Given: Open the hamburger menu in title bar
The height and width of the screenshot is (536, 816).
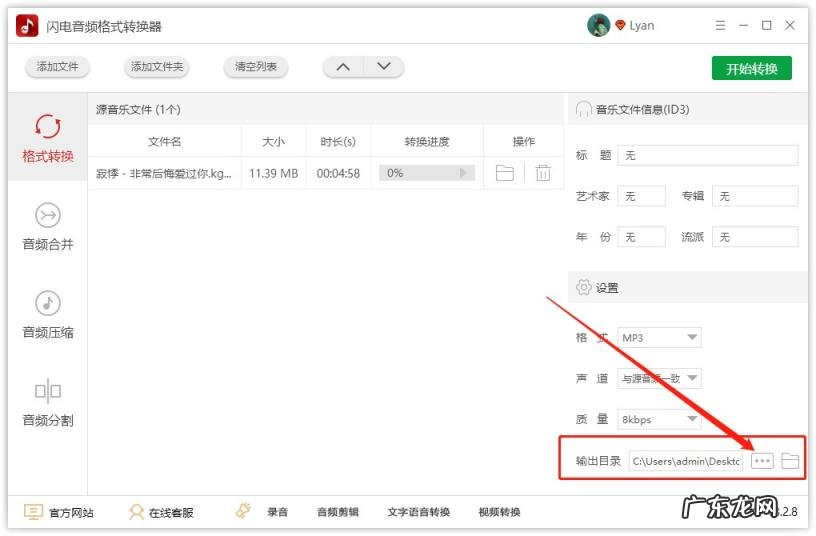Looking at the screenshot, I should (720, 25).
